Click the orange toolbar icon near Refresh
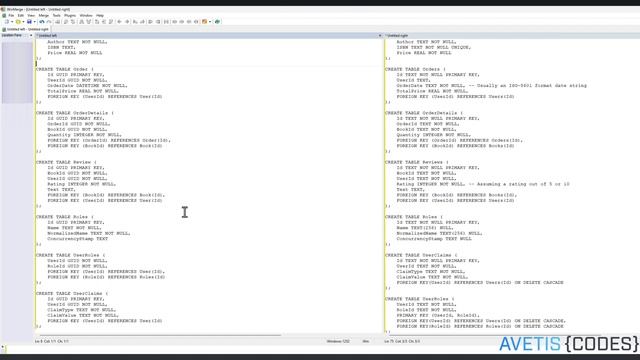 coord(204,22)
